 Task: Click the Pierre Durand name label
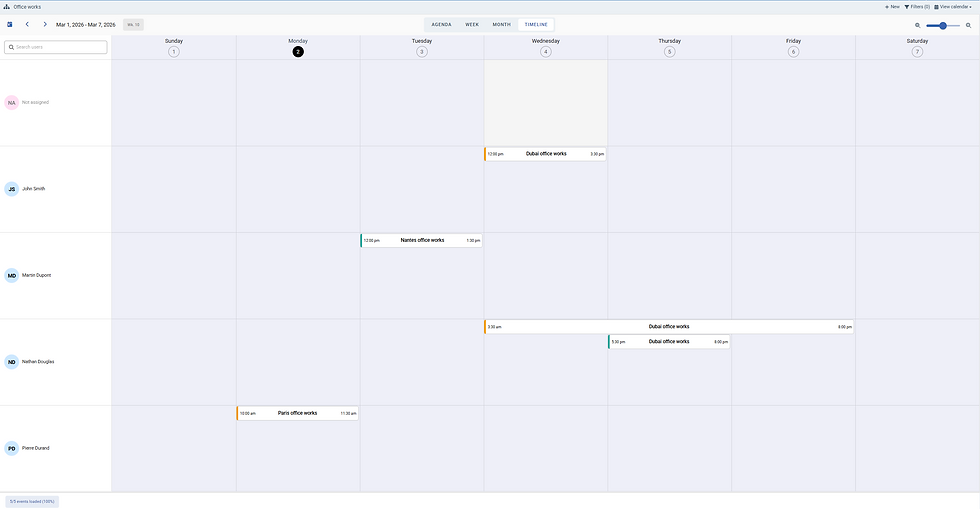[x=36, y=448]
